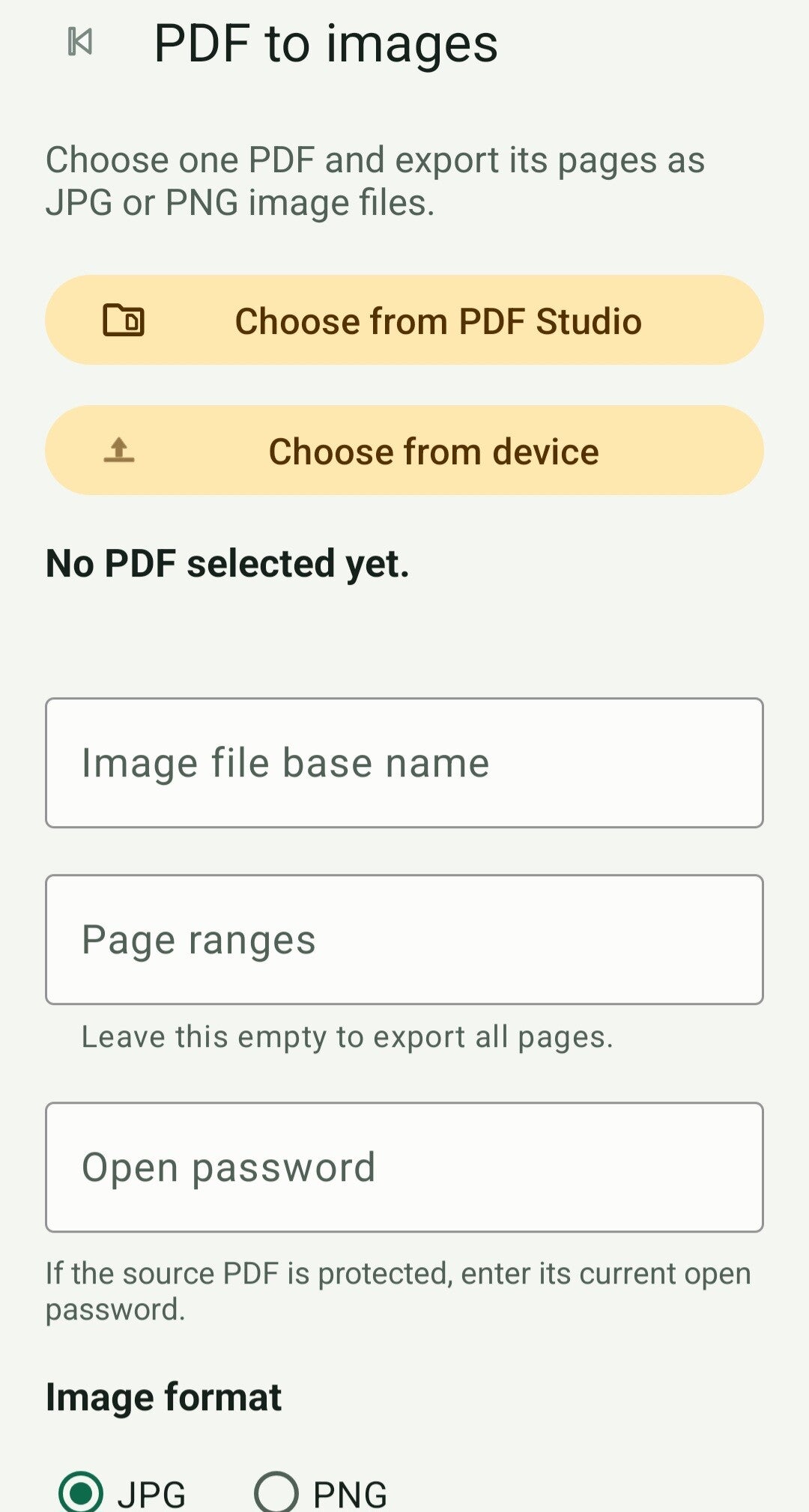The image size is (809, 1512).
Task: Focus the Image file base name field
Action: click(x=404, y=762)
